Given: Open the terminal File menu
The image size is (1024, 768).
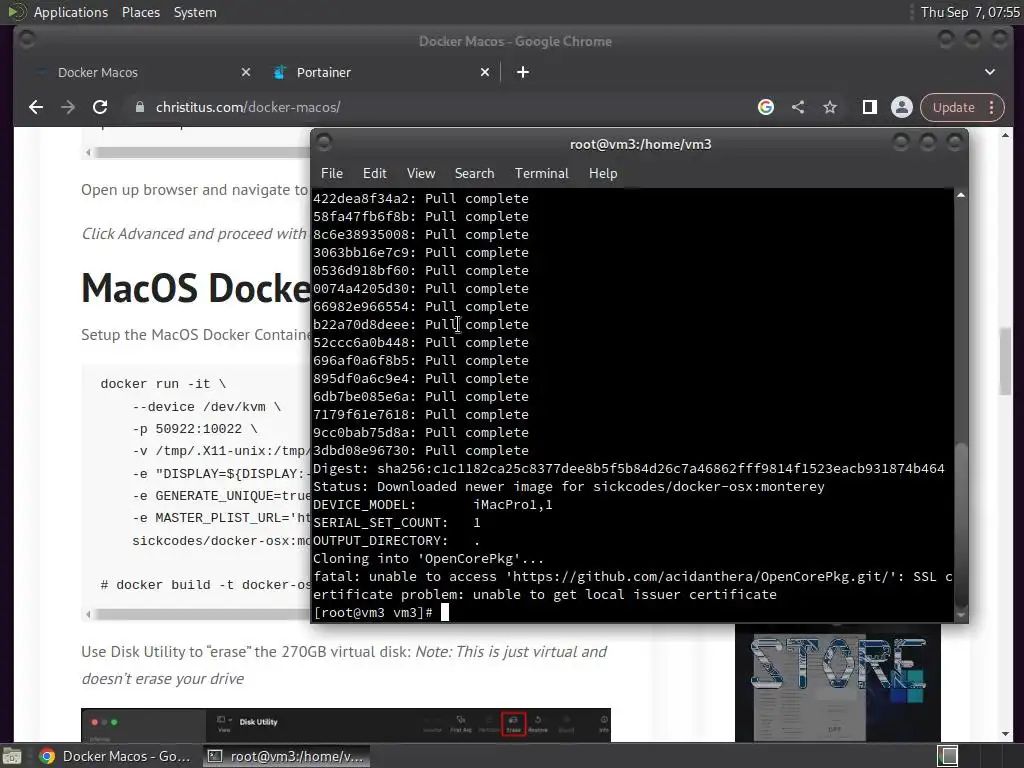Looking at the screenshot, I should pos(332,173).
